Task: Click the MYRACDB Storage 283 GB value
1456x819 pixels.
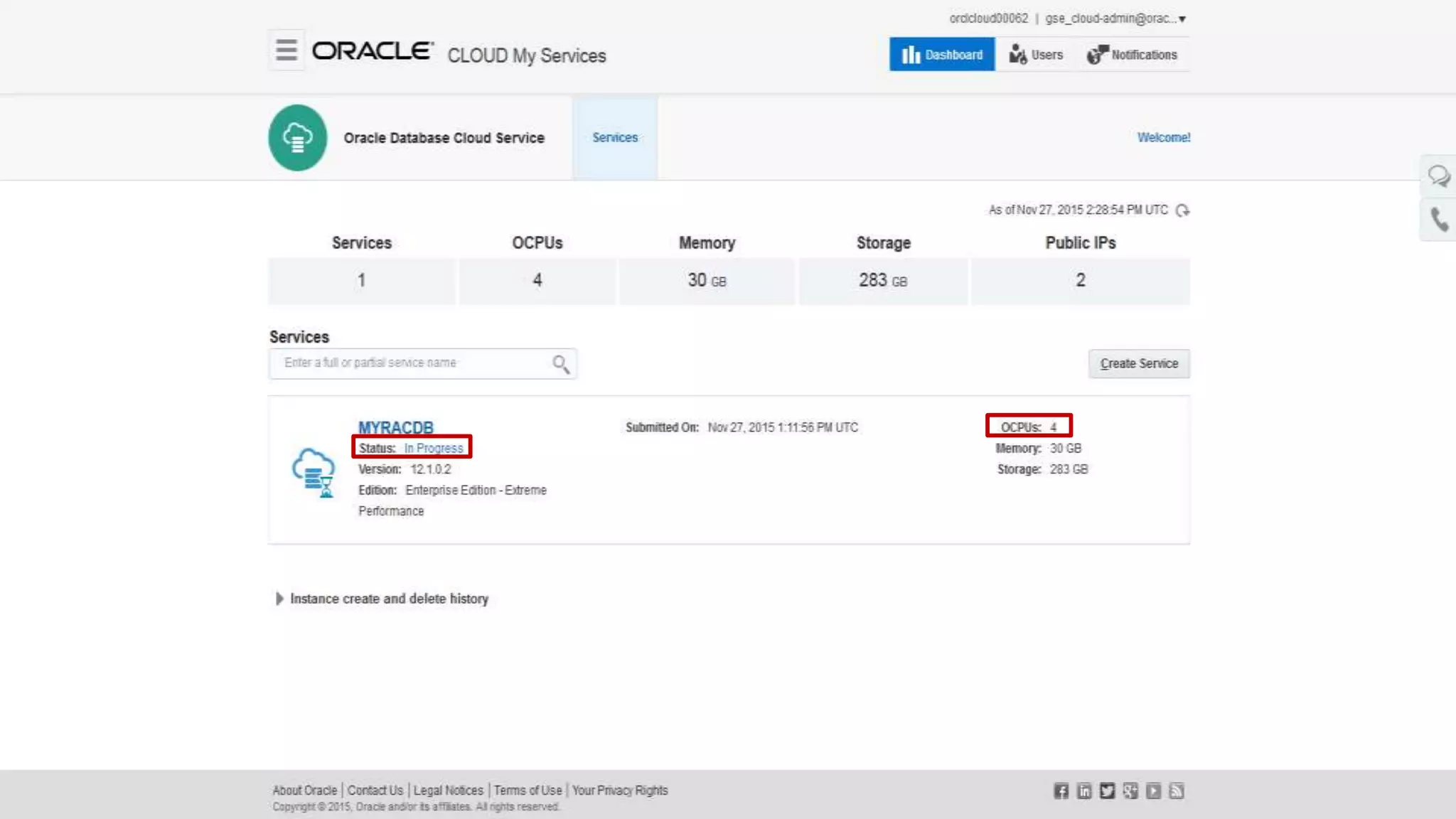Action: (x=1069, y=469)
